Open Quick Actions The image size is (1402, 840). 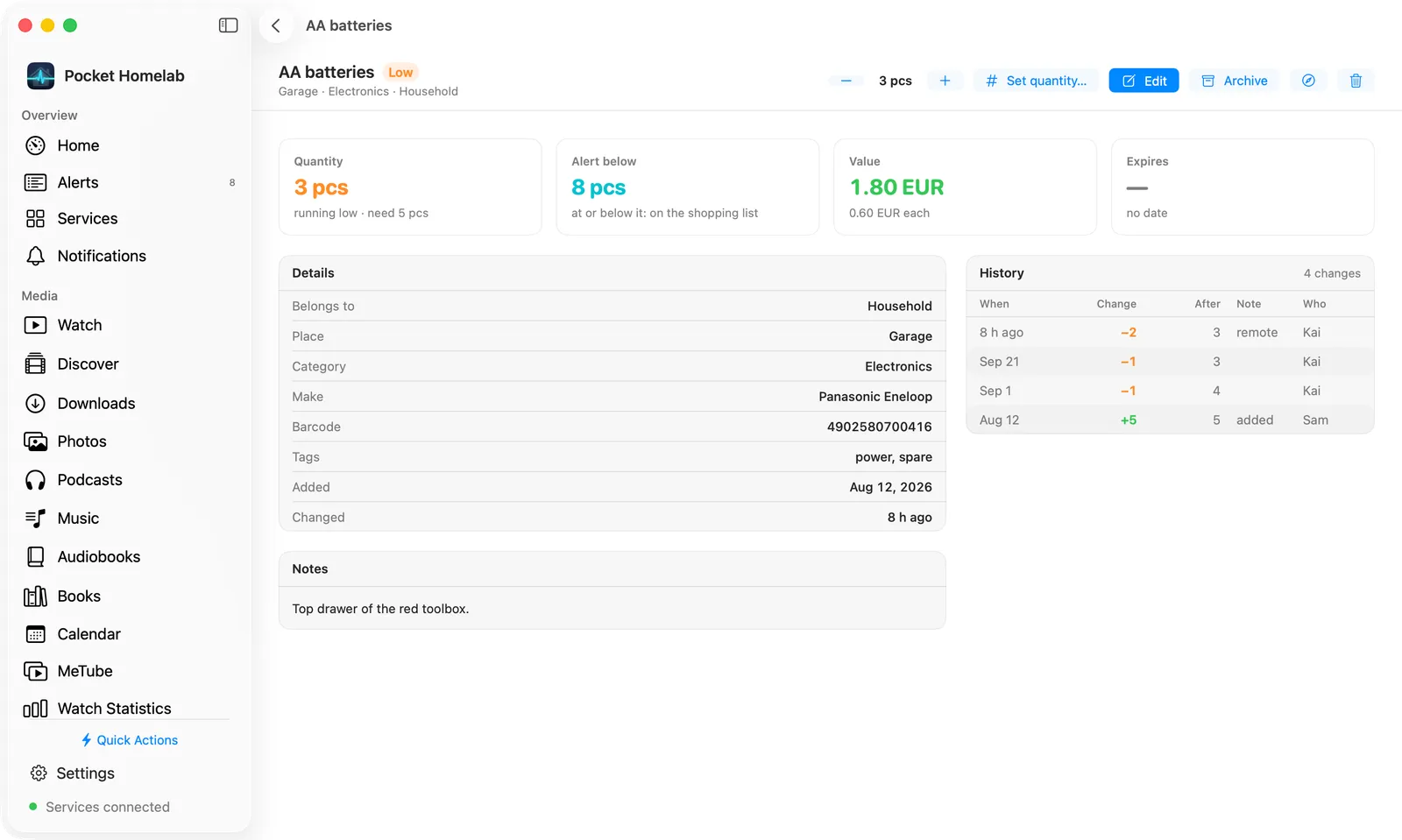point(128,740)
